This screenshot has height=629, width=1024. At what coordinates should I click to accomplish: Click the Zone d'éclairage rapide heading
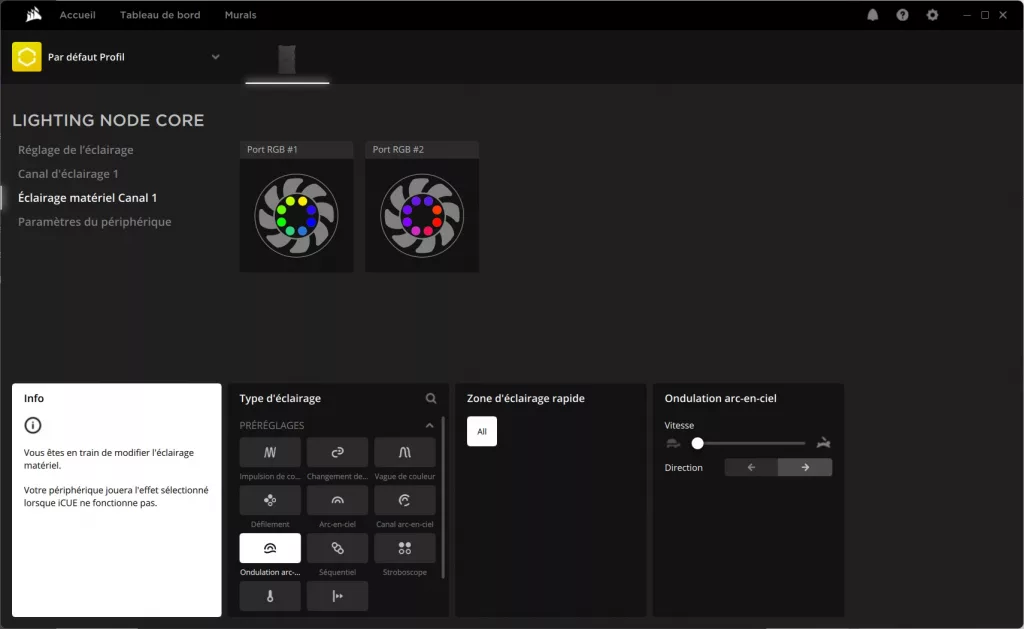click(526, 398)
